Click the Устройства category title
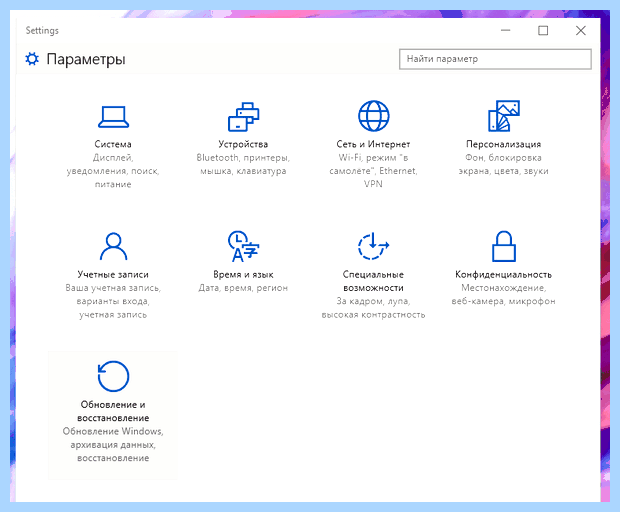The width and height of the screenshot is (620, 512). (243, 144)
